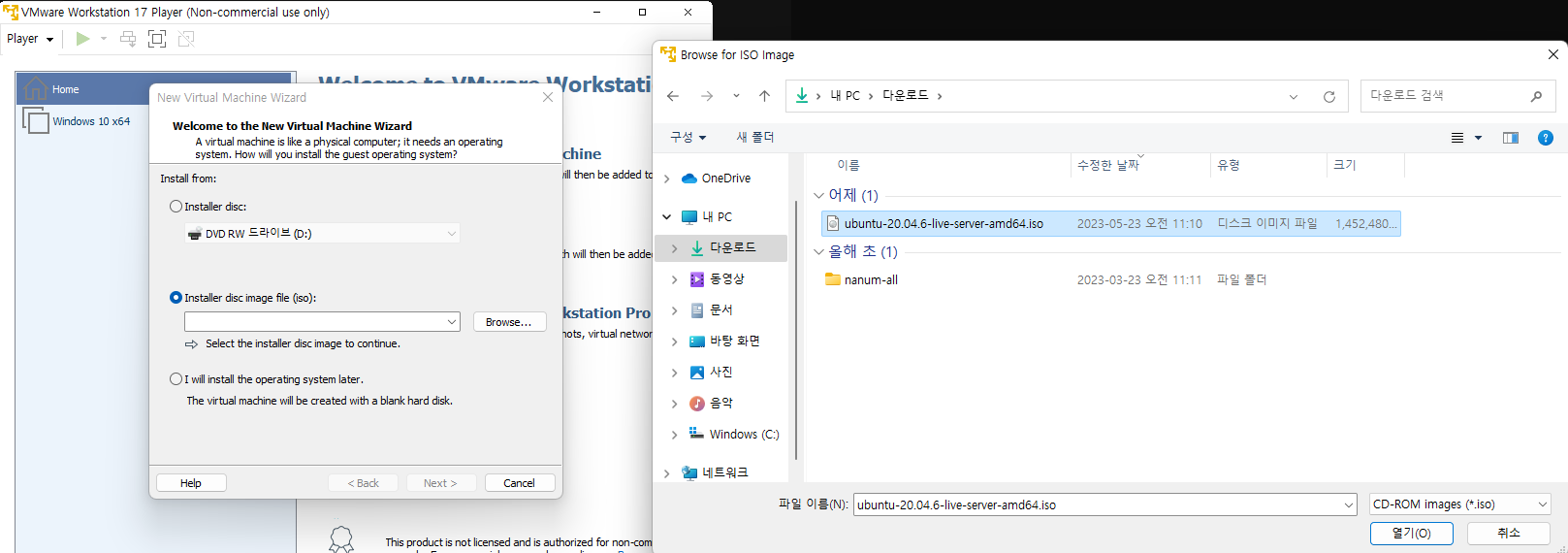This screenshot has width=1568, height=553.
Task: Select the Installer disc radio button
Action: coord(176,207)
